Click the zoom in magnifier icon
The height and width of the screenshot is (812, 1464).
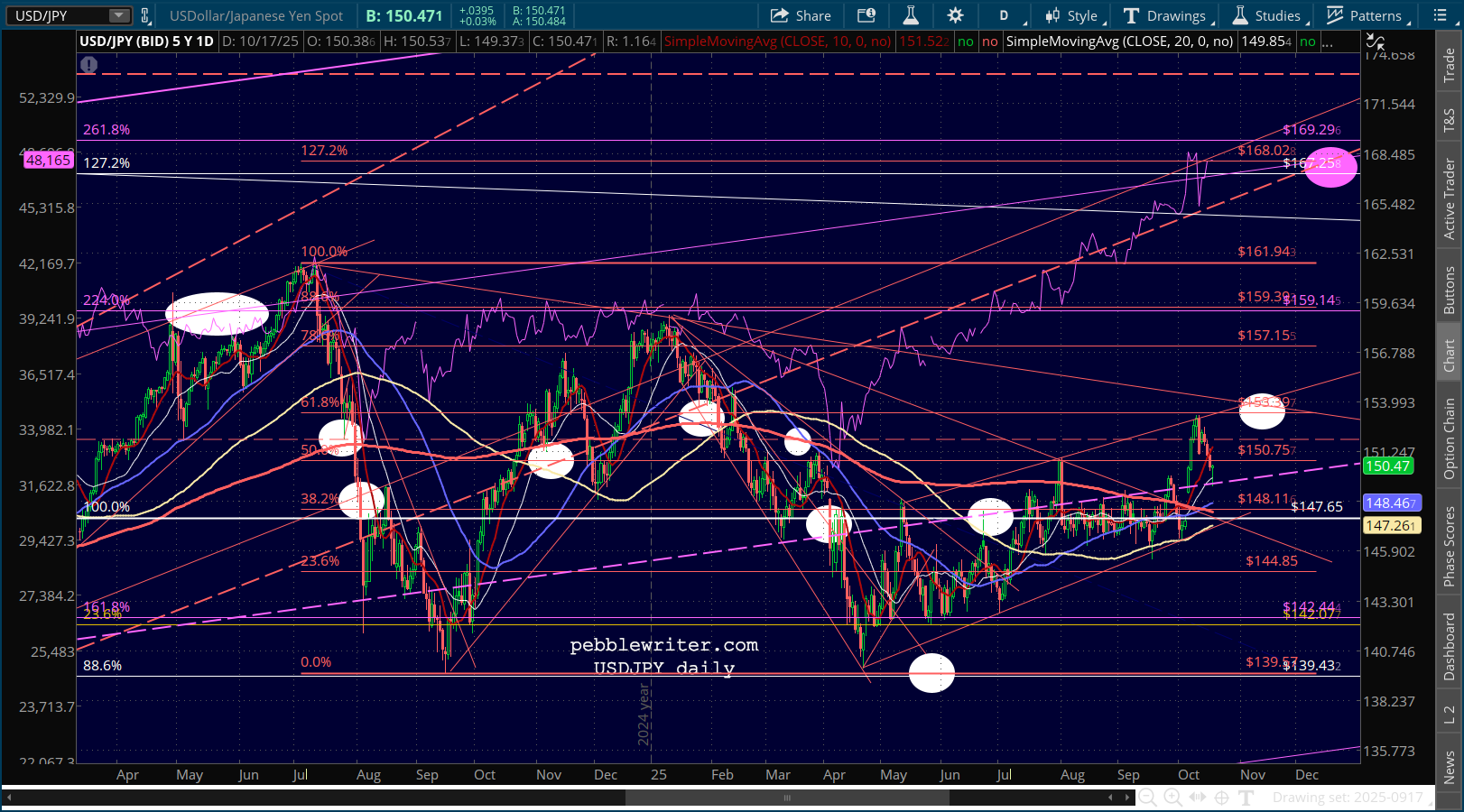tap(1172, 798)
